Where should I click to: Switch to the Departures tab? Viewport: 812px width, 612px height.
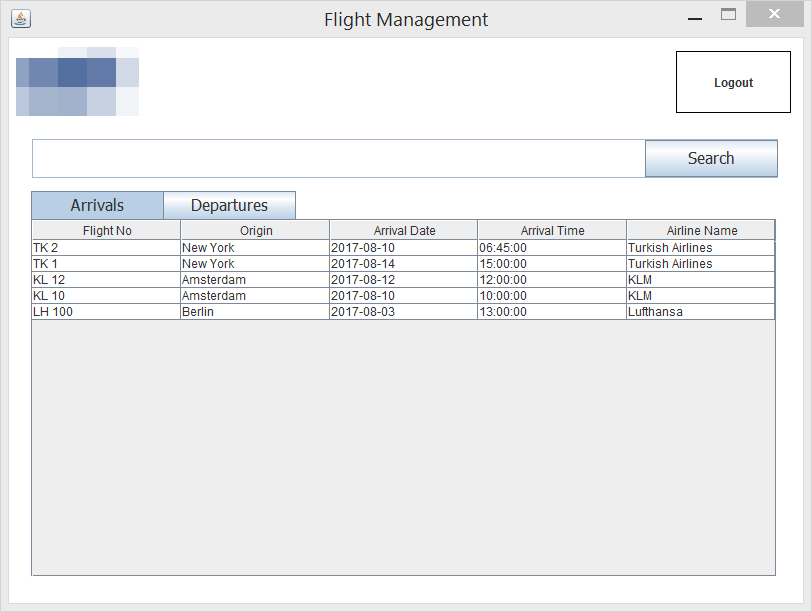click(229, 204)
